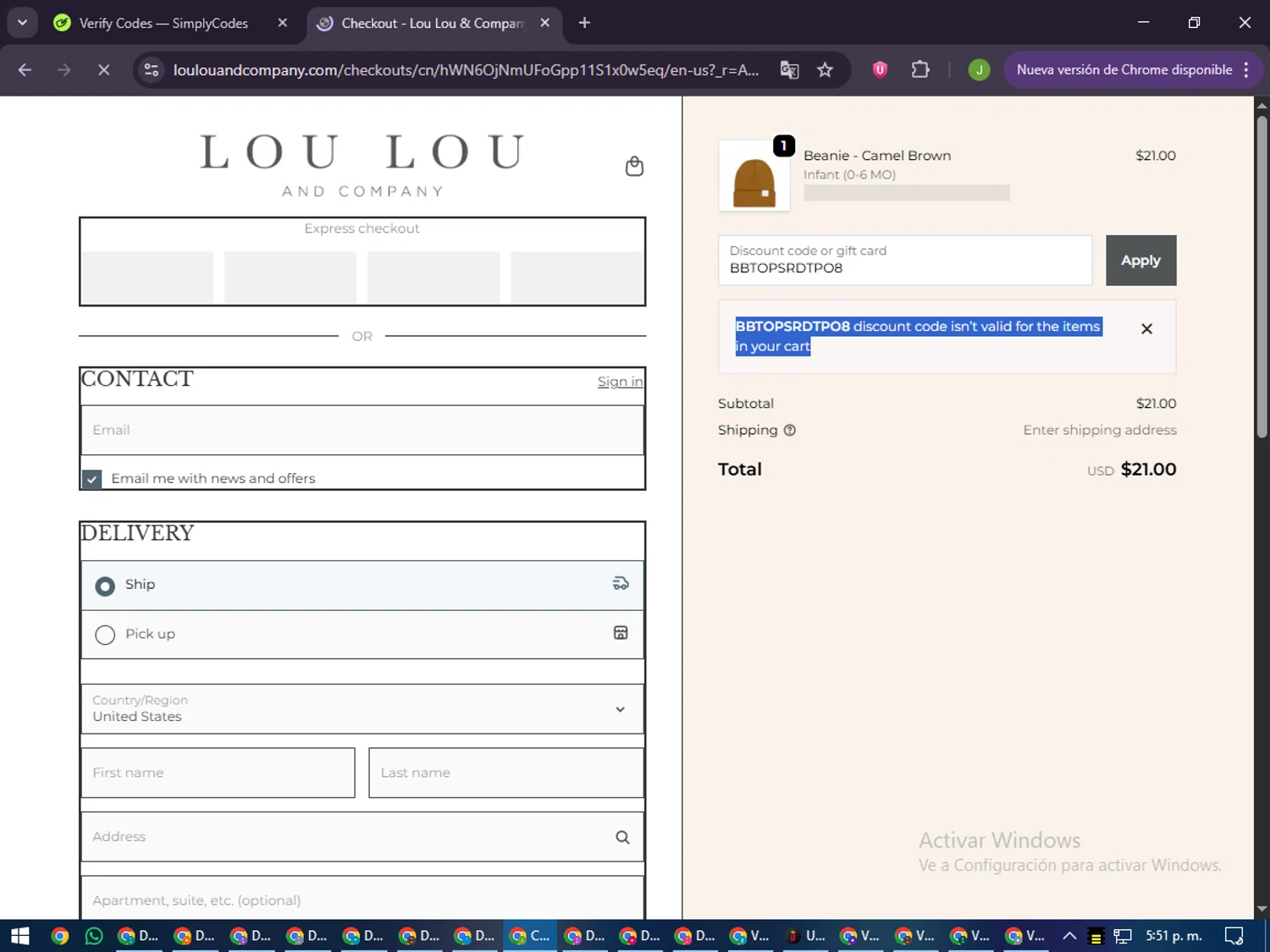Open pinned Chrome icon next to Start
Image resolution: width=1270 pixels, height=952 pixels.
point(59,936)
